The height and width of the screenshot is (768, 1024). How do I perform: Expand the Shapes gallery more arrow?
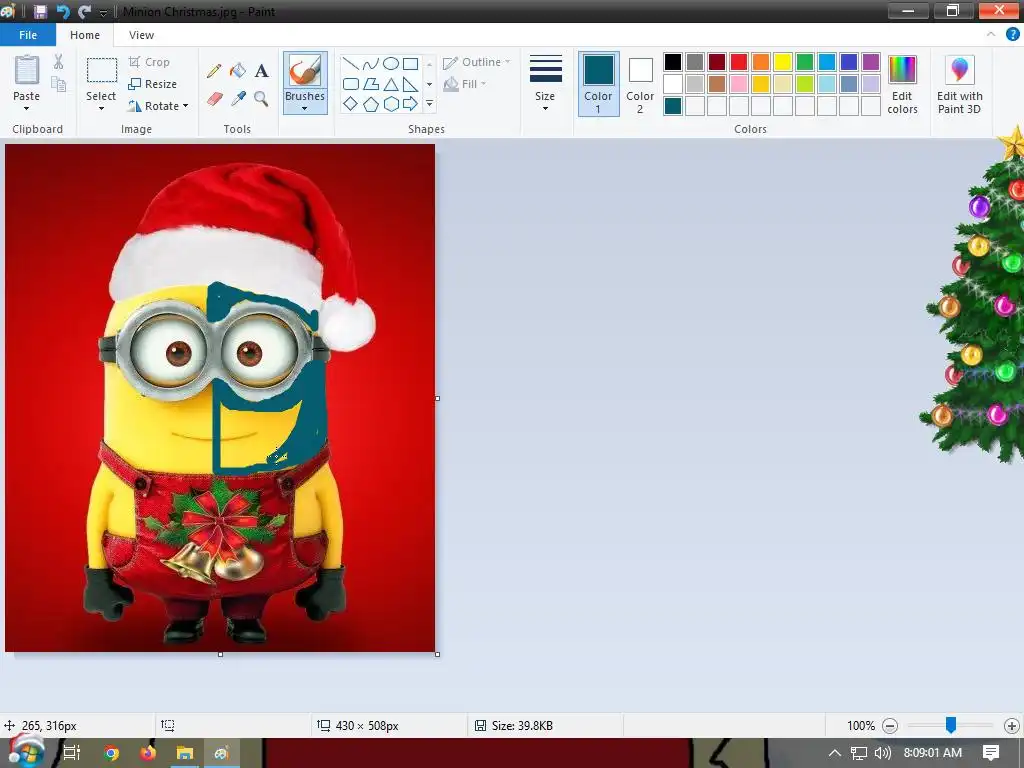(x=429, y=104)
